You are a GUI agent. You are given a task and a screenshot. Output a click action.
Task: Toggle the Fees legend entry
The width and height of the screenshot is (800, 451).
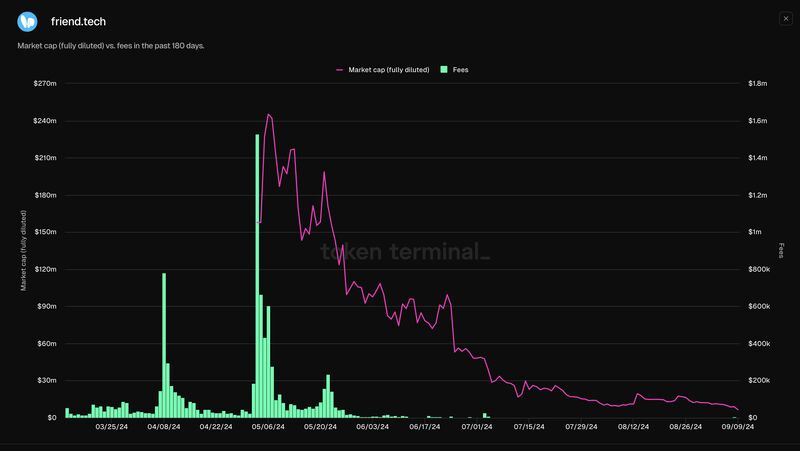click(455, 70)
